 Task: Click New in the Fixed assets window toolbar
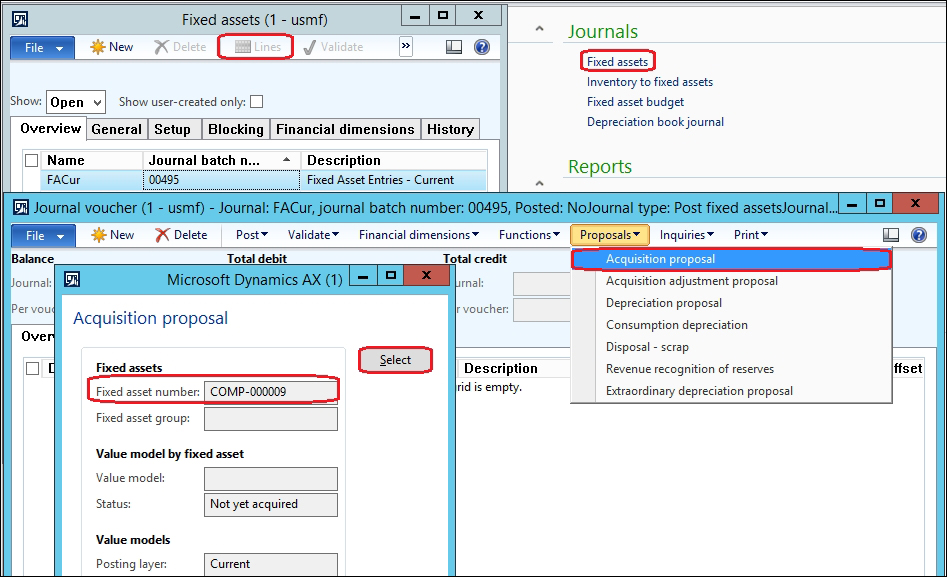tap(112, 47)
